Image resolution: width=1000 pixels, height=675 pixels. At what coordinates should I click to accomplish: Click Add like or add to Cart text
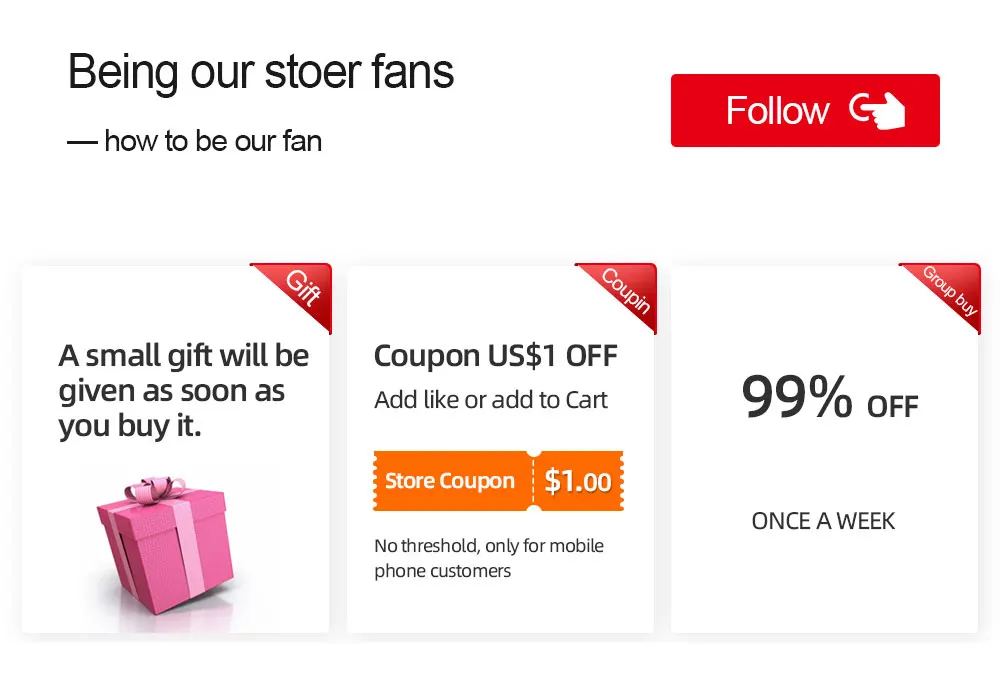(x=491, y=400)
